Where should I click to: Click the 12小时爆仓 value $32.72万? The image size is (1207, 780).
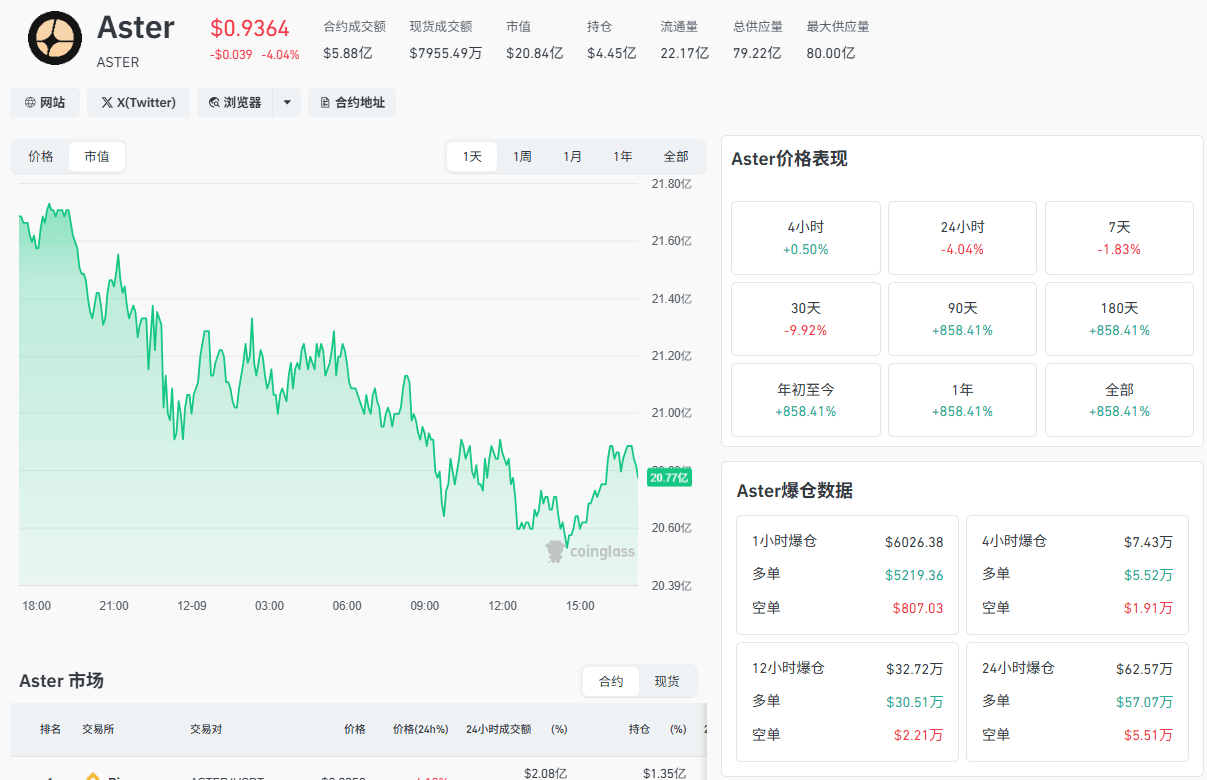click(x=914, y=669)
